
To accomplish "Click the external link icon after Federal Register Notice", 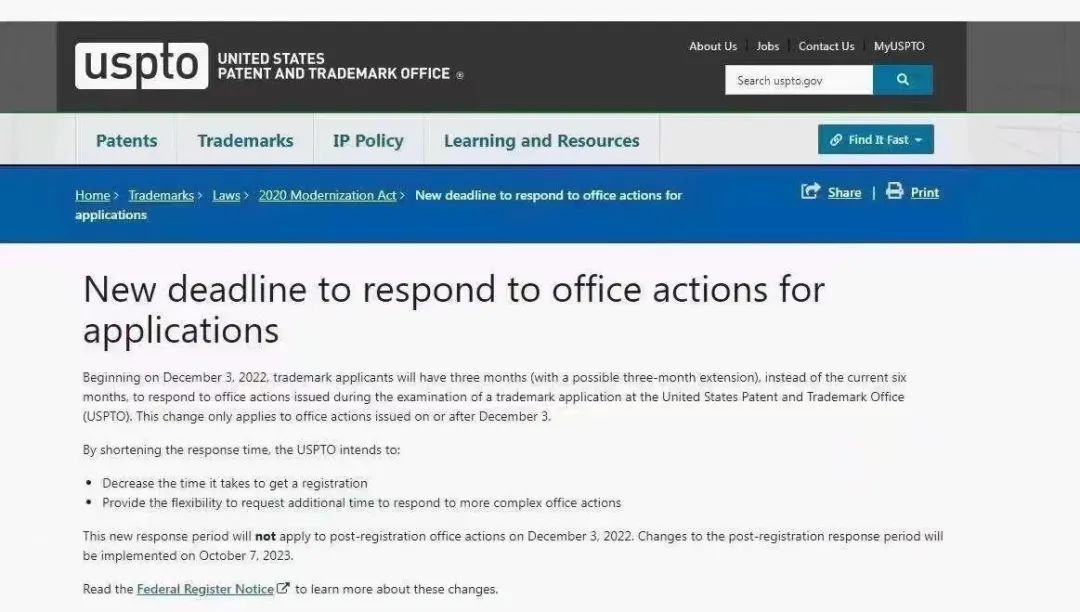I will click(x=283, y=588).
